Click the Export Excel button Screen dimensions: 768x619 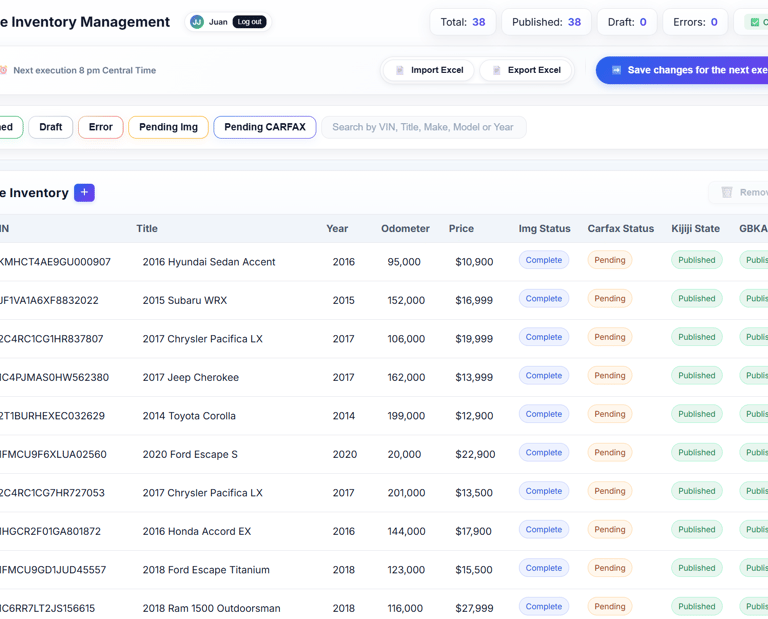pyautogui.click(x=526, y=70)
